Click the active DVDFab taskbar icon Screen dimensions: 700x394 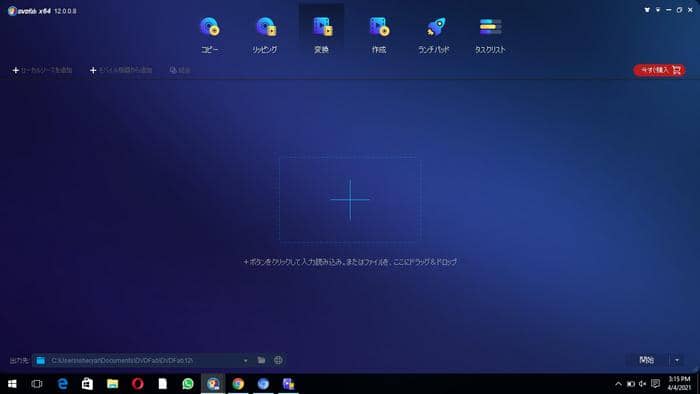(213, 384)
